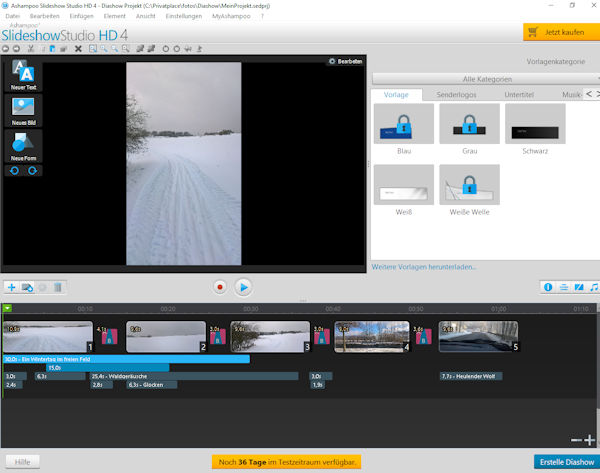Click the redo arrow in the top toolbar
This screenshot has height=473, width=600.
[x=16, y=49]
